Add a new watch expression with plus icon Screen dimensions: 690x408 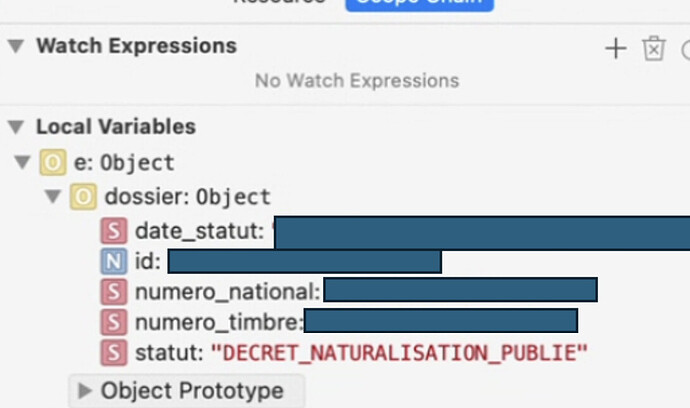616,48
